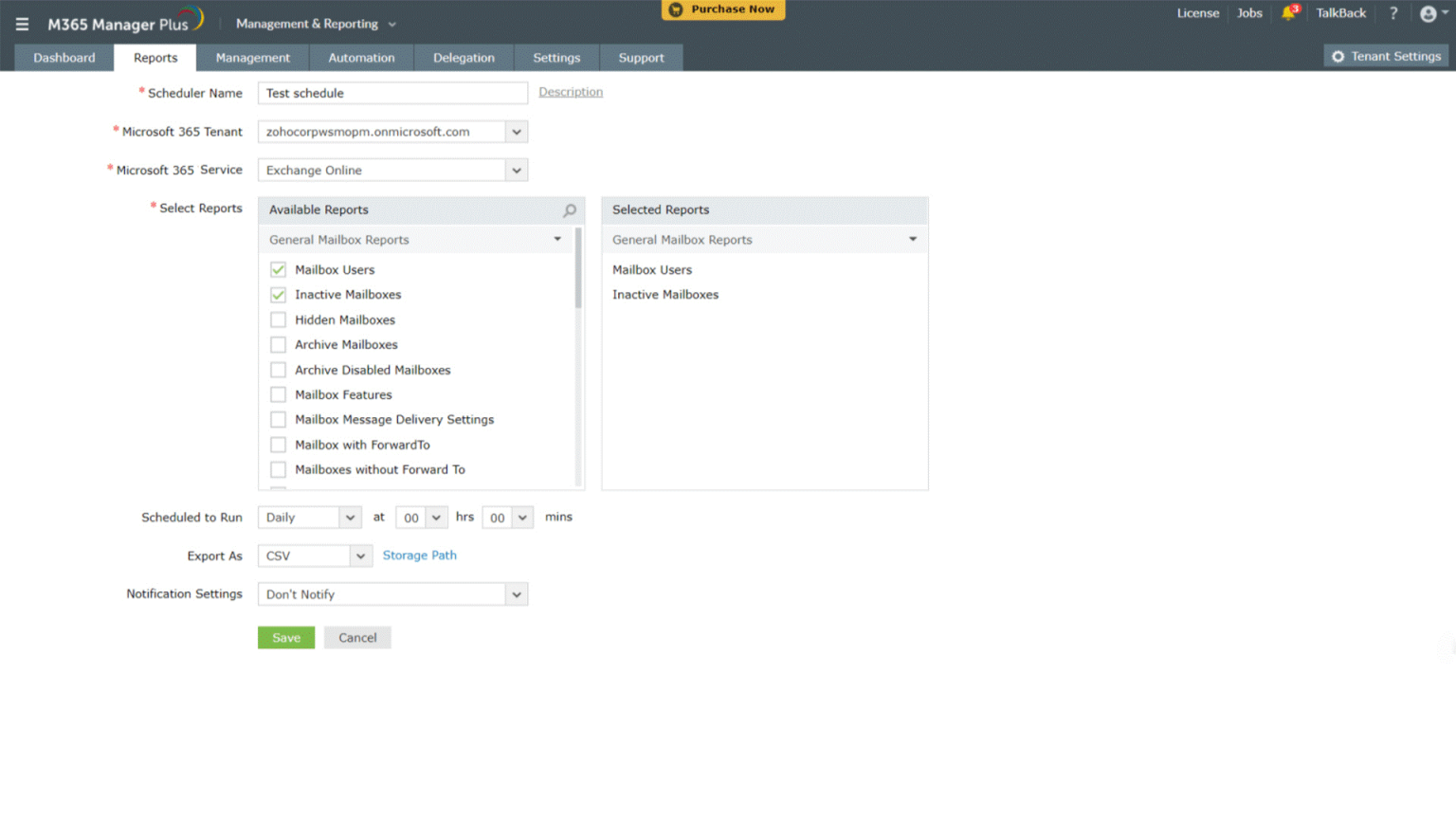Enable the Archive Mailboxes report

point(278,344)
